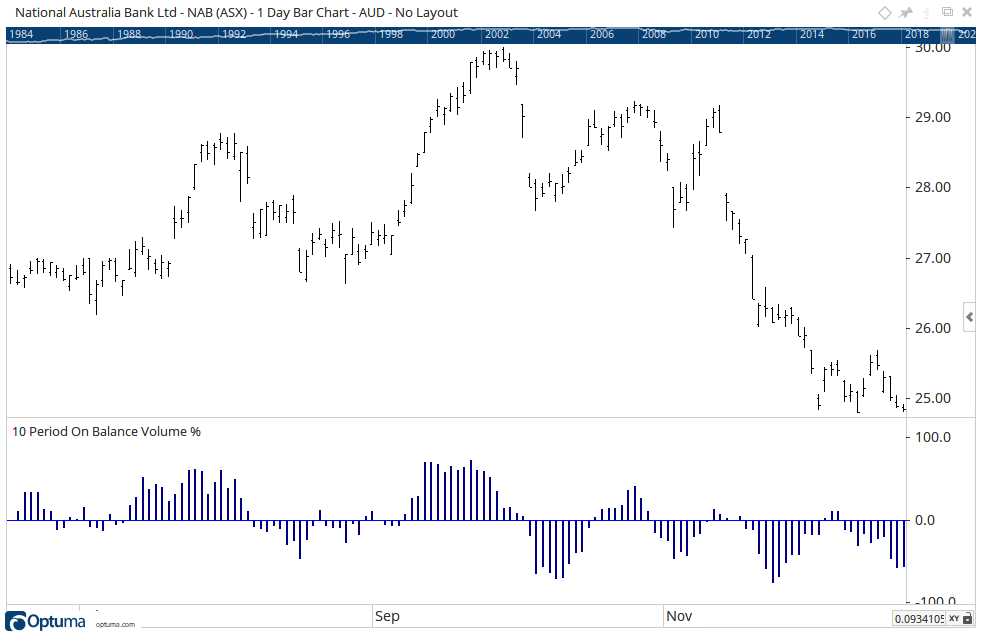Jump to 2008 on the timeline bar
Viewport: 982px width, 635px height.
(654, 34)
